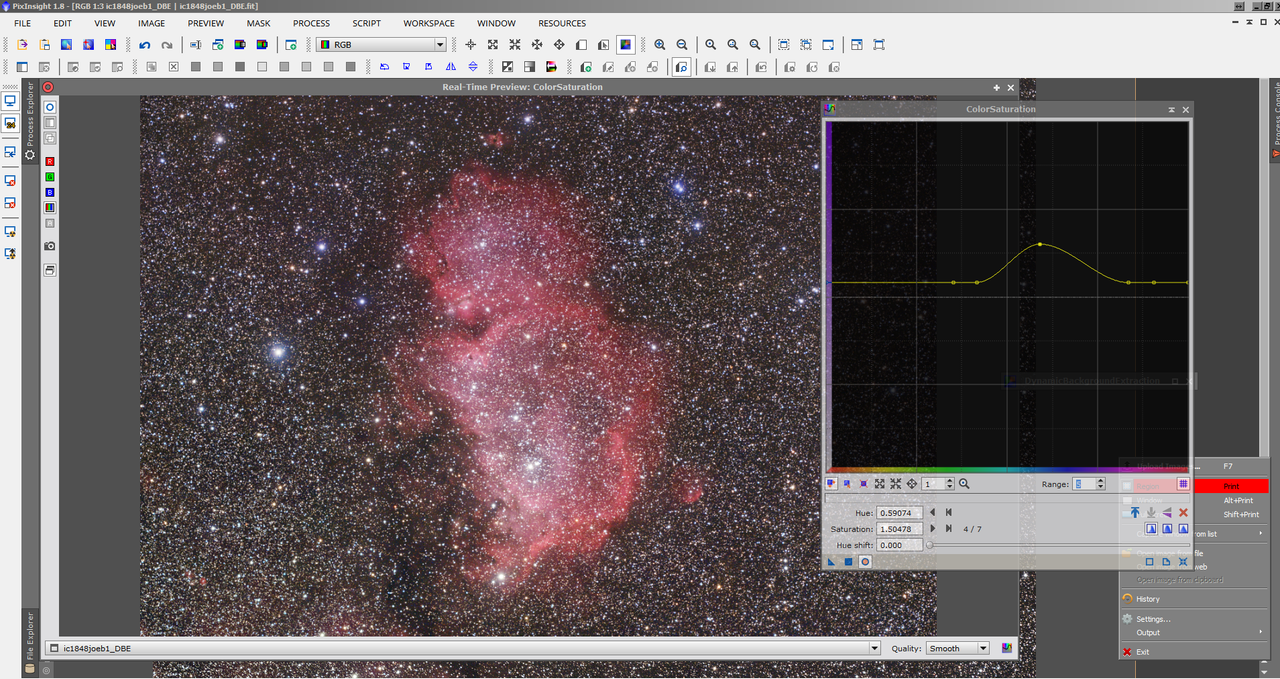Select linear interpolation button
Viewport: 1280px width, 679px height.
tap(1183, 528)
